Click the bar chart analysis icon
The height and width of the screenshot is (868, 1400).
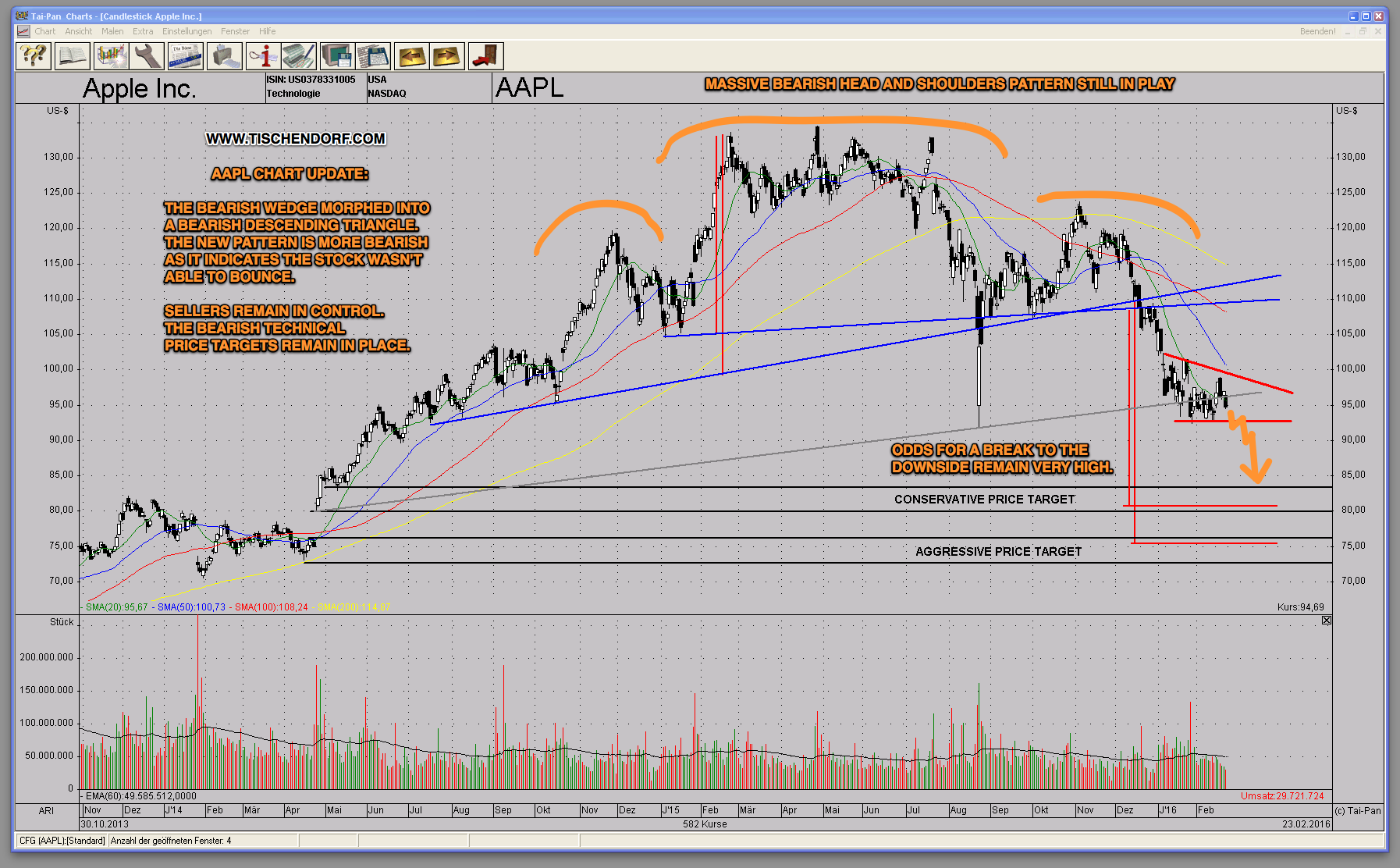[111, 56]
